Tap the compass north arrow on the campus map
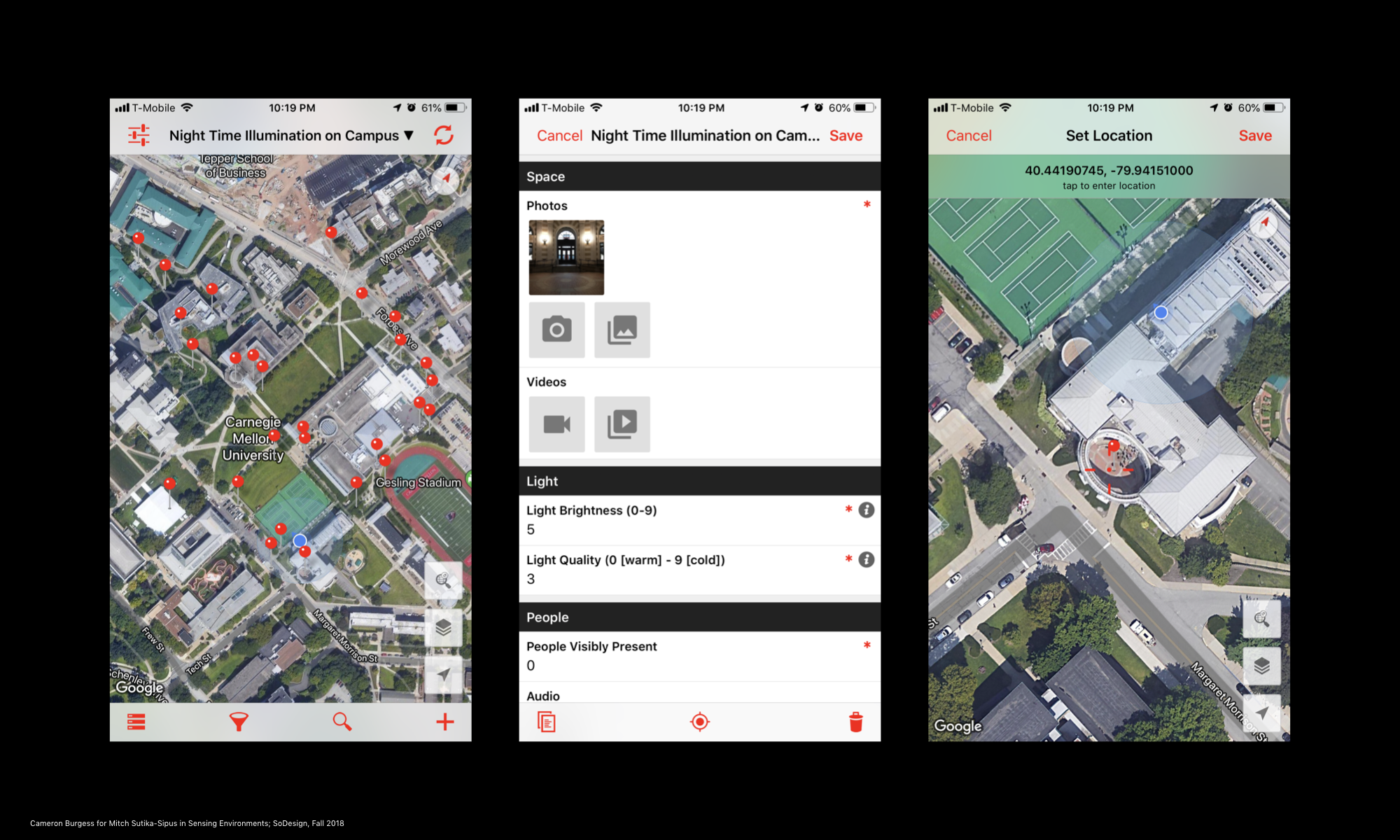 pos(445,180)
